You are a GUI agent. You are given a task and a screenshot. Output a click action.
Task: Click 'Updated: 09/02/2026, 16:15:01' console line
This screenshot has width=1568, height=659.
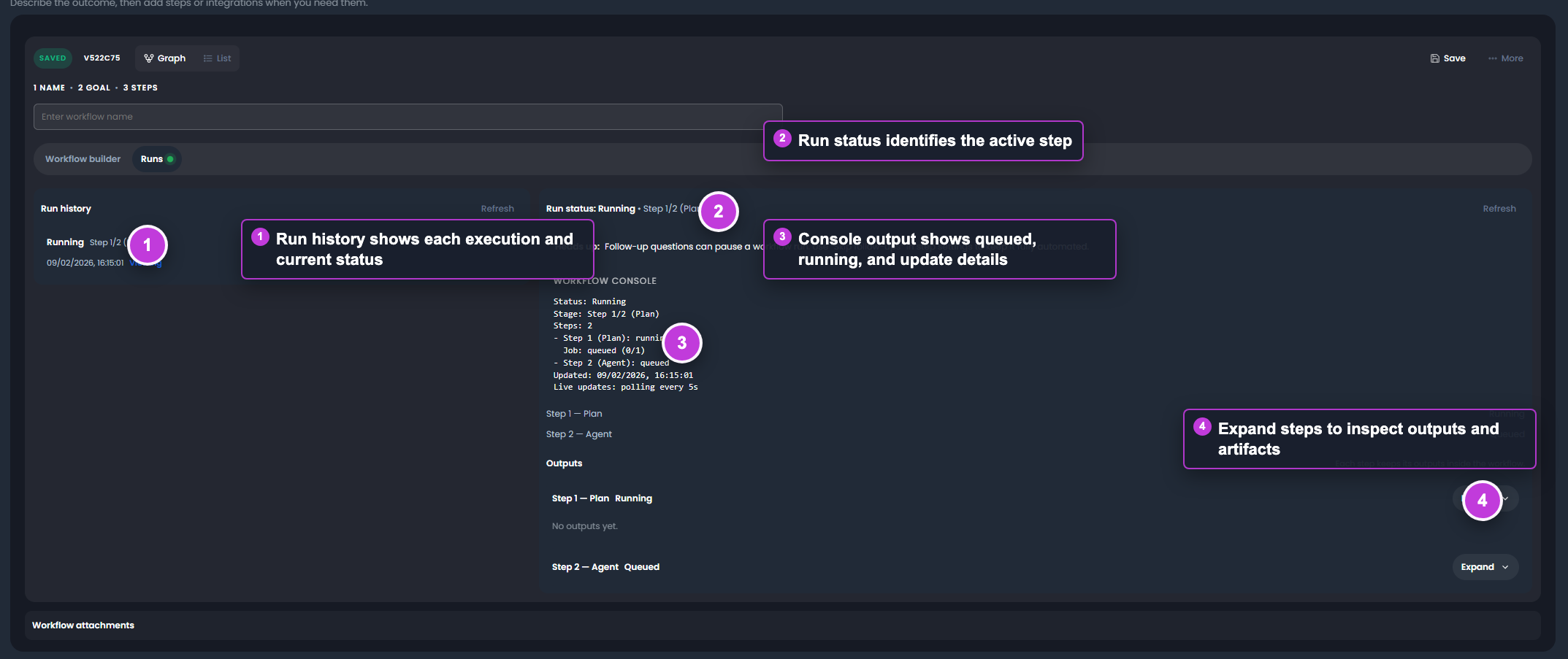(623, 375)
